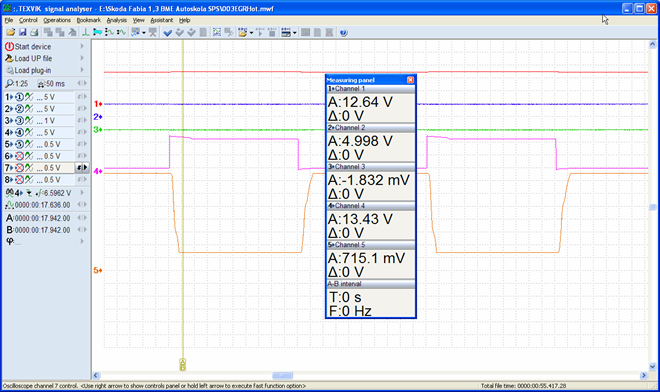Click the channel 1 waveform mode icon
This screenshot has height=392, width=660.
29,97
